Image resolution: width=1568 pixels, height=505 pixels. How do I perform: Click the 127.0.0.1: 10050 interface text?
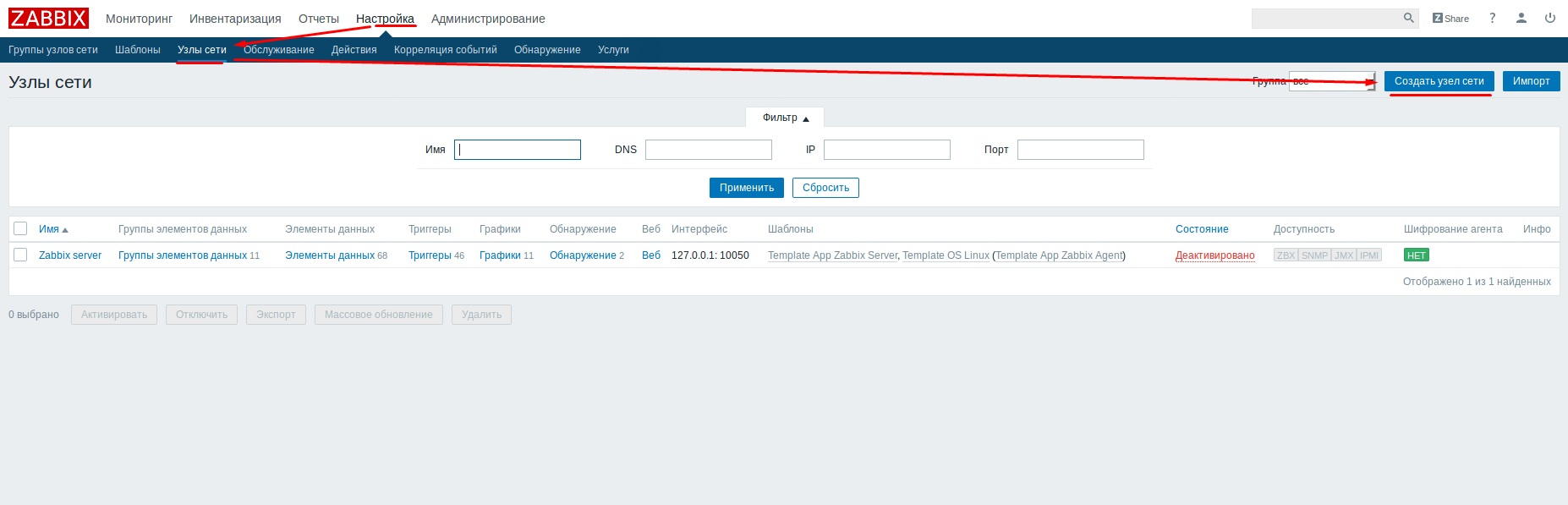pos(710,255)
